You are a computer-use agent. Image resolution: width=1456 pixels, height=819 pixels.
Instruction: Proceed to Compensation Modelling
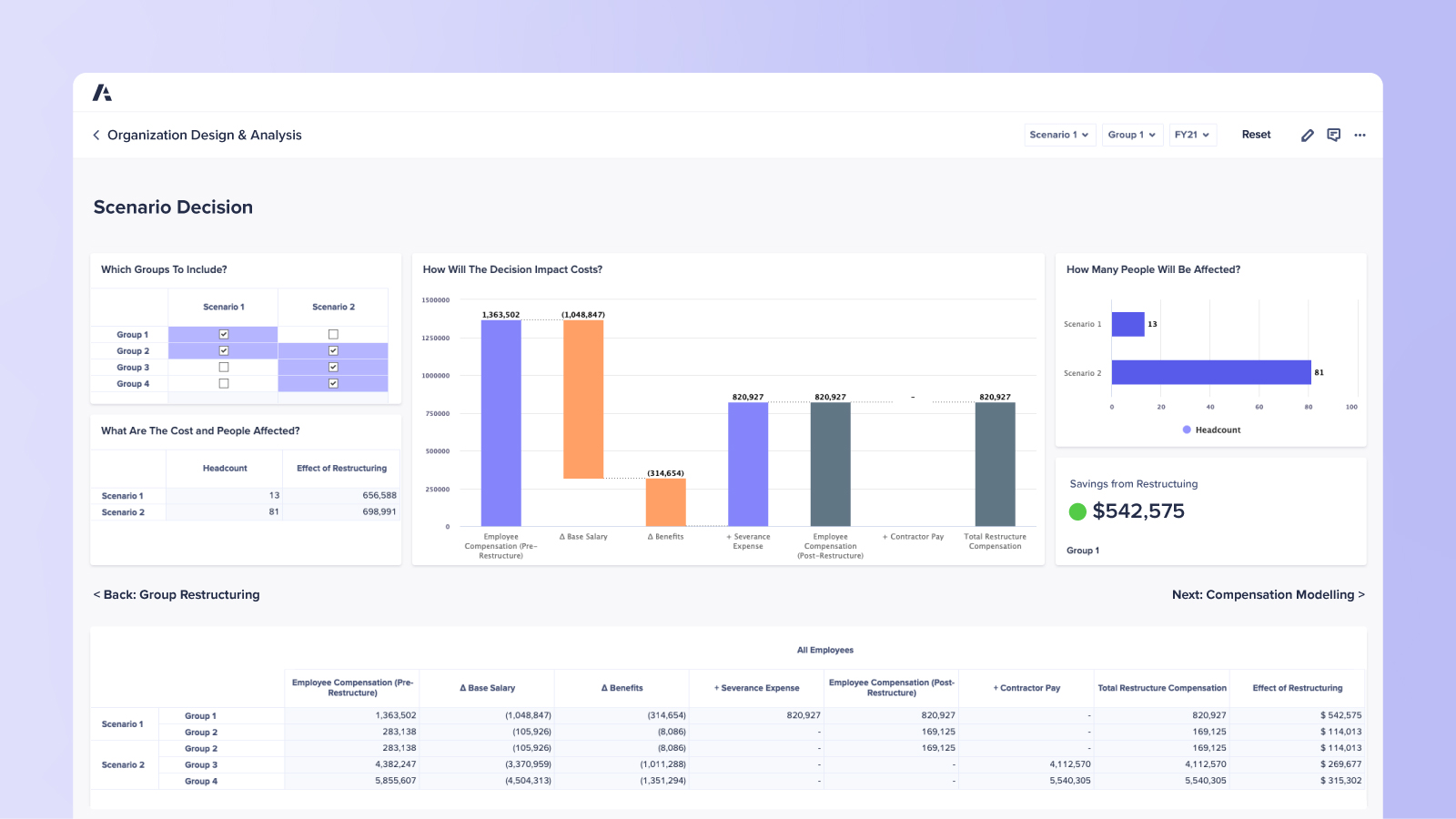pos(1267,594)
